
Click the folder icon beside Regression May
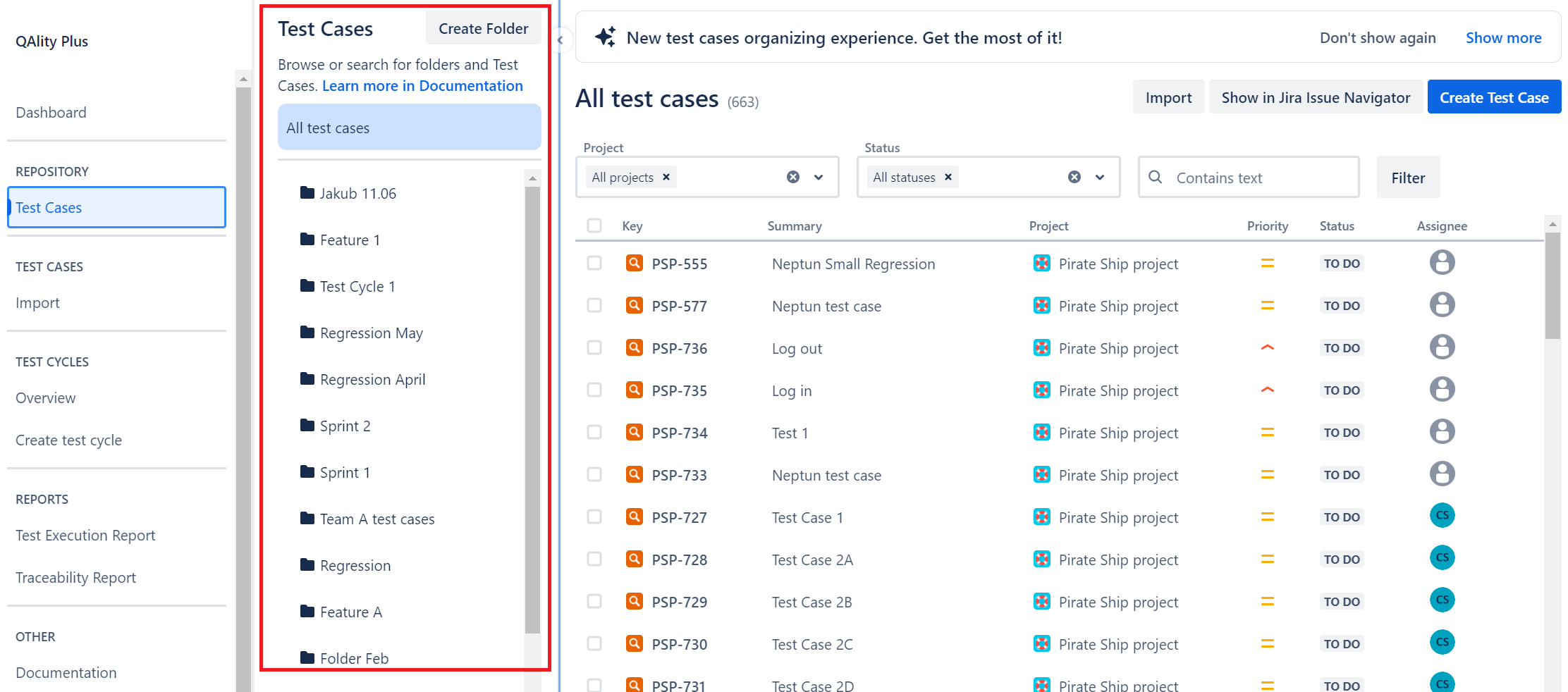[x=307, y=332]
